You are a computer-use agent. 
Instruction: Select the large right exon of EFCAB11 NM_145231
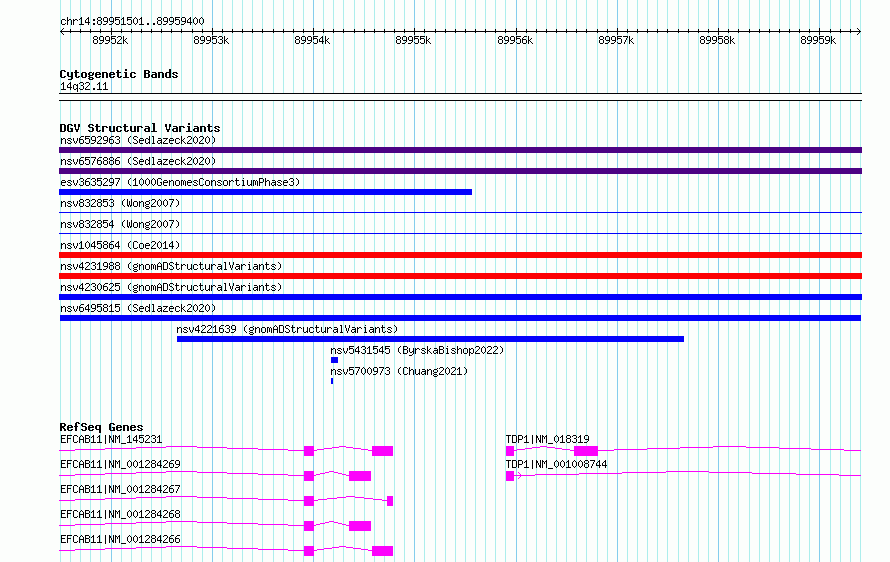click(383, 451)
